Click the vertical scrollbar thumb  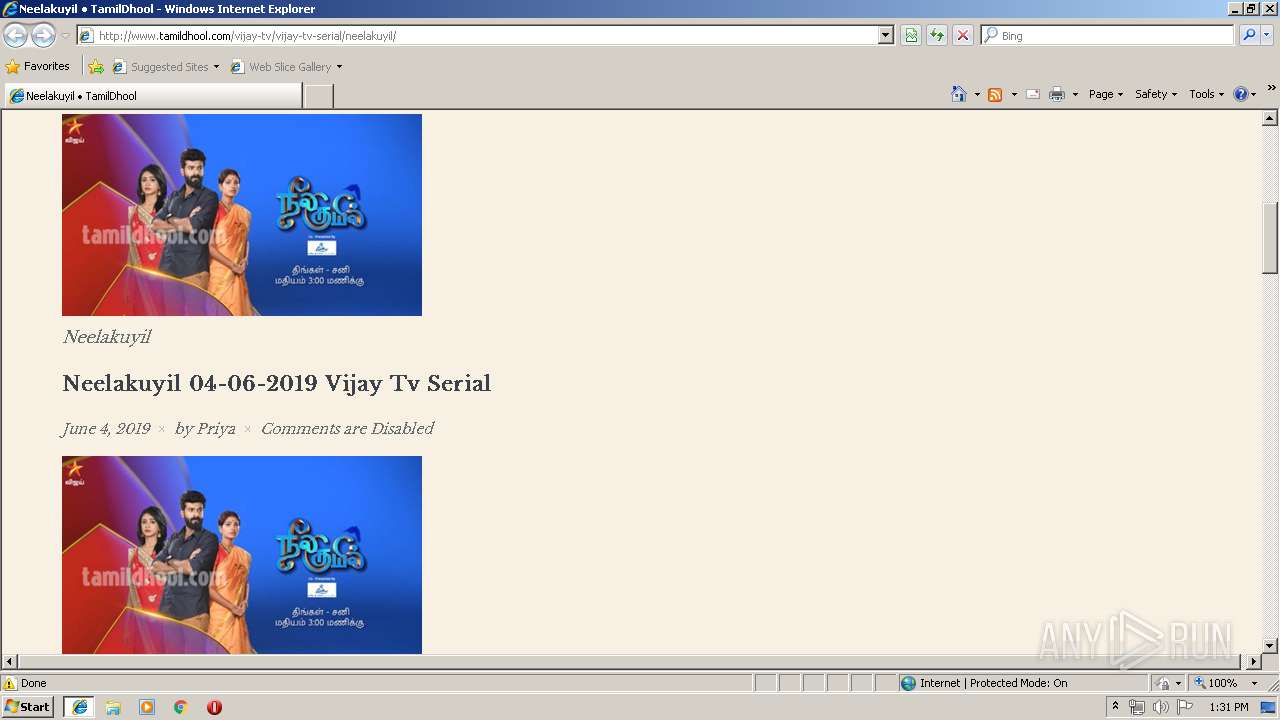[1270, 238]
